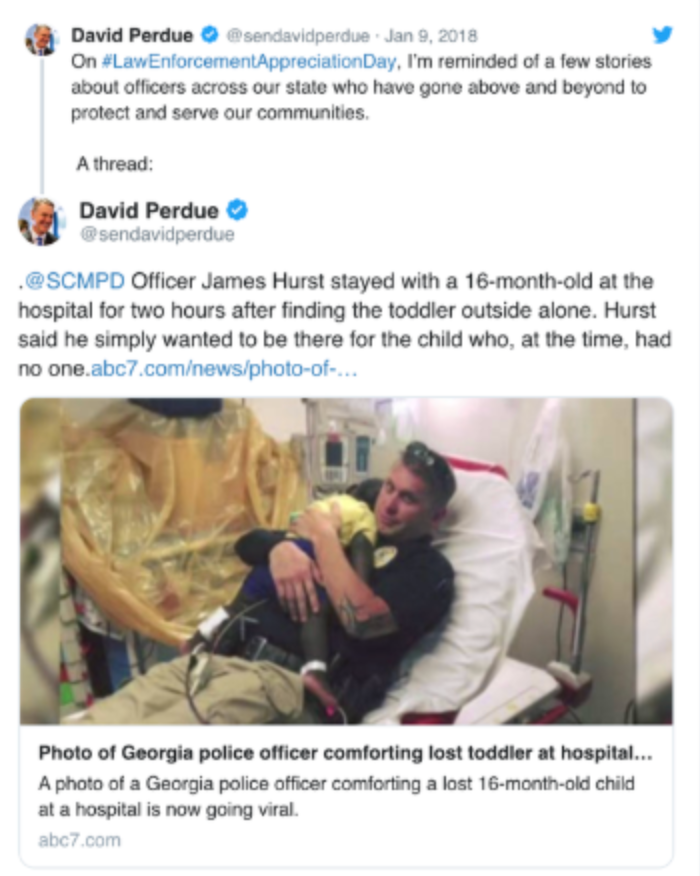Follow the abc7.com/news/photo-of-… link

point(223,369)
